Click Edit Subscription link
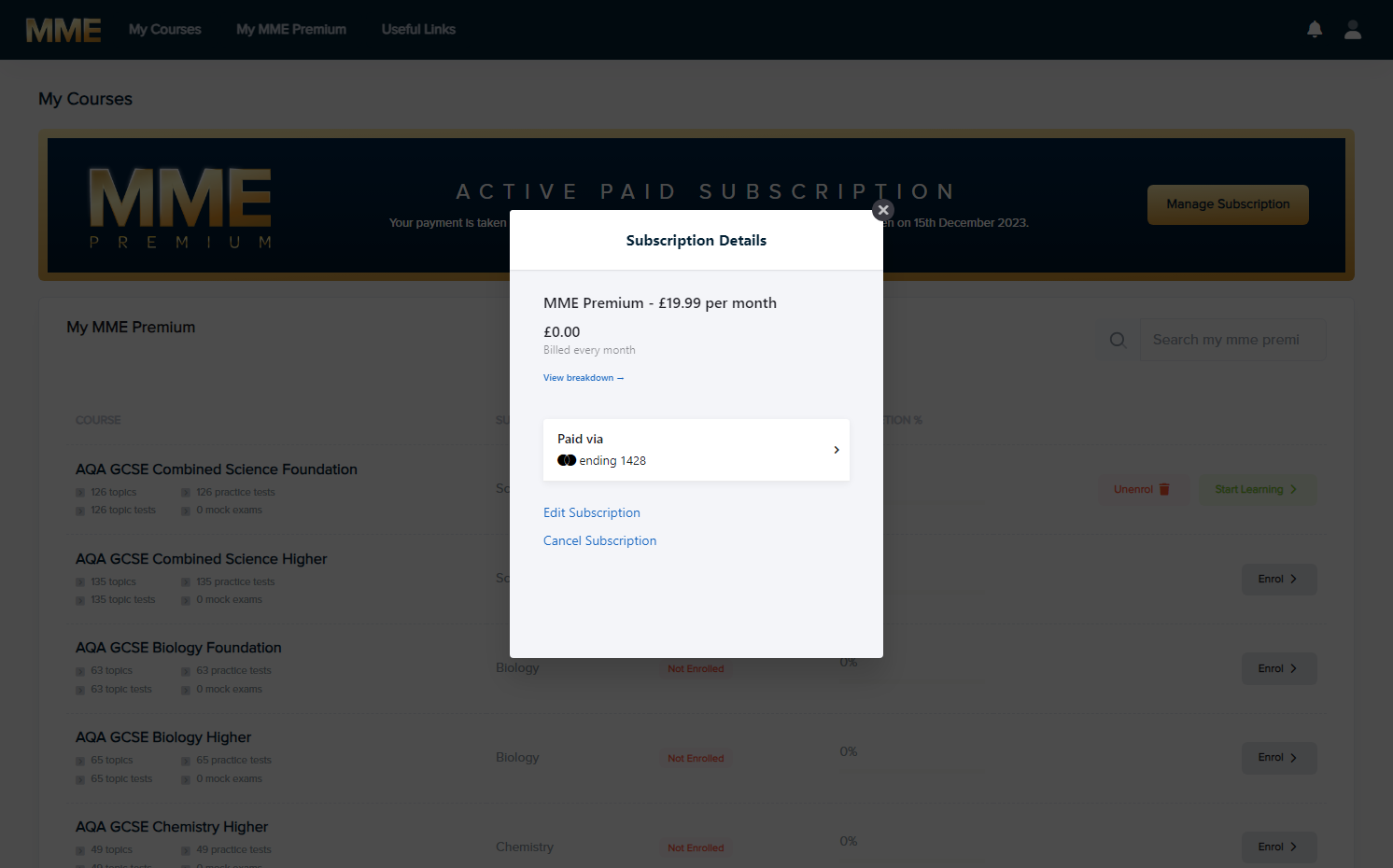Screen dimensions: 1393x868 click(592, 512)
